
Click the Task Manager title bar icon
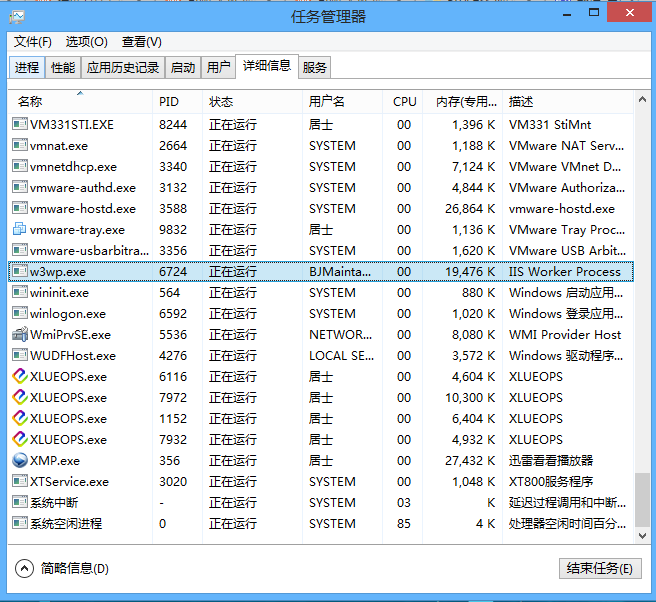click(17, 17)
